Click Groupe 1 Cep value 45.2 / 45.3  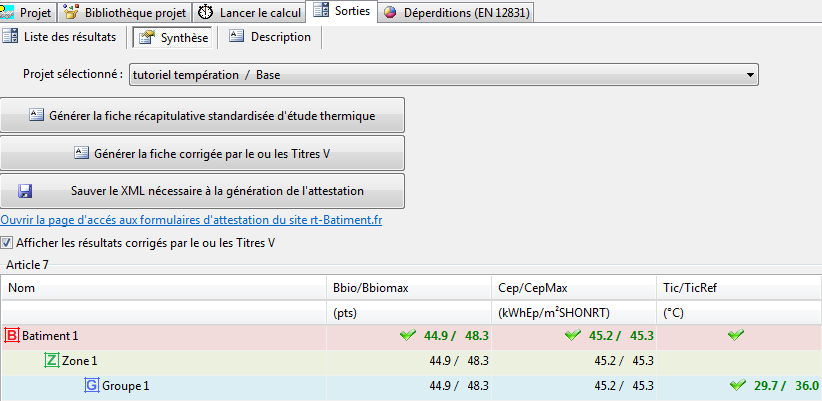[624, 386]
